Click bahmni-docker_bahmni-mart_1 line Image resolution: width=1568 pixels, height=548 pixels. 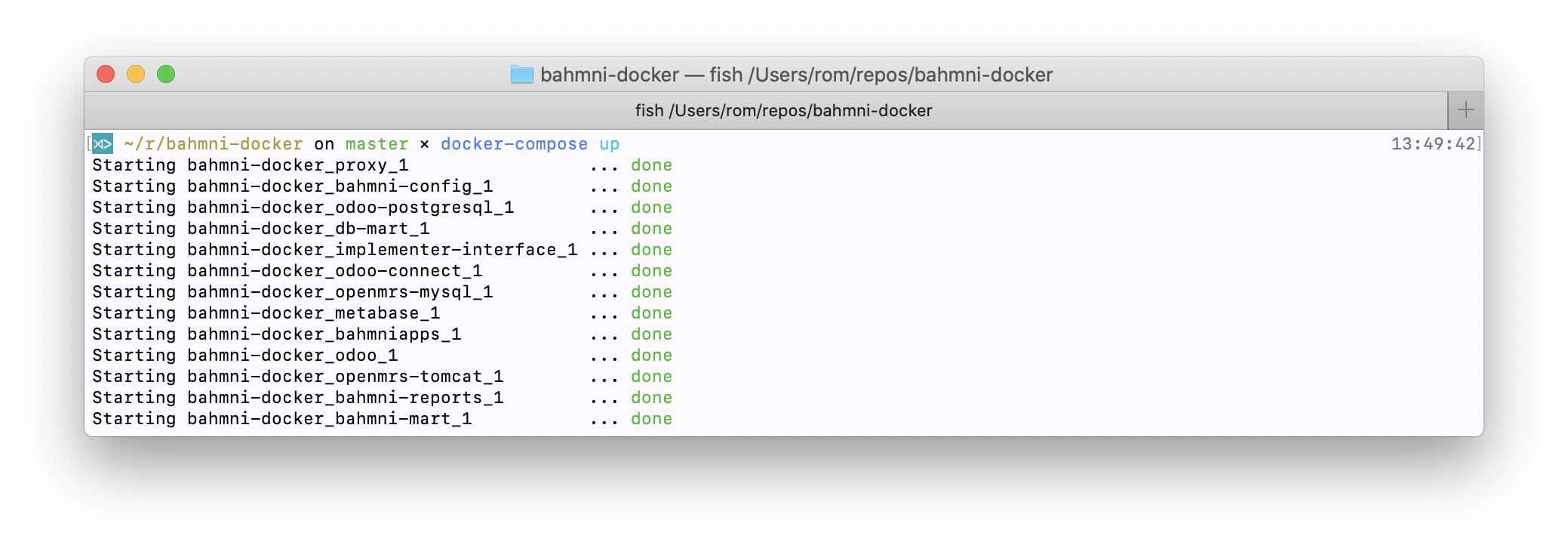coord(382,419)
